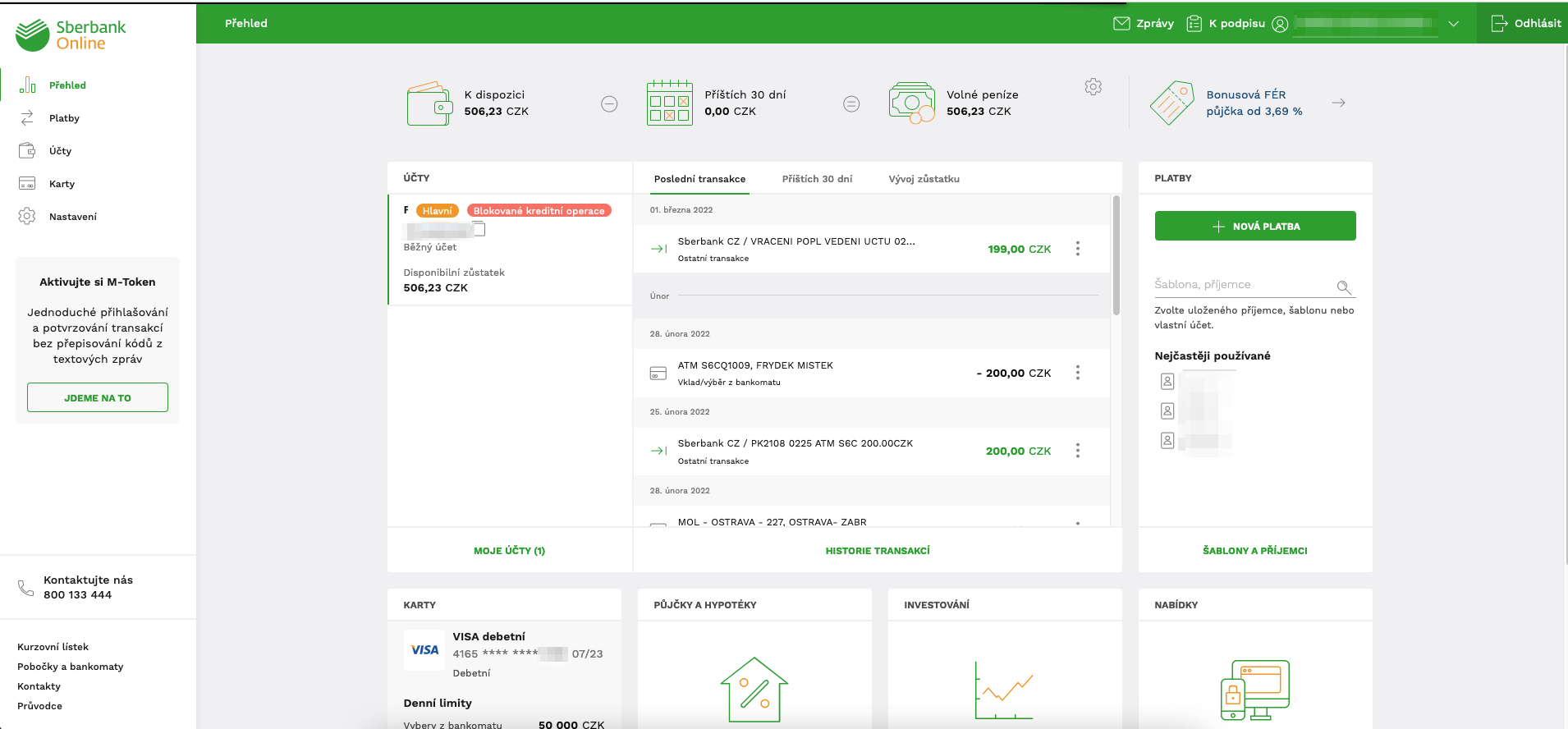Open the Kontakty footer link
This screenshot has width=1568, height=729.
click(39, 686)
